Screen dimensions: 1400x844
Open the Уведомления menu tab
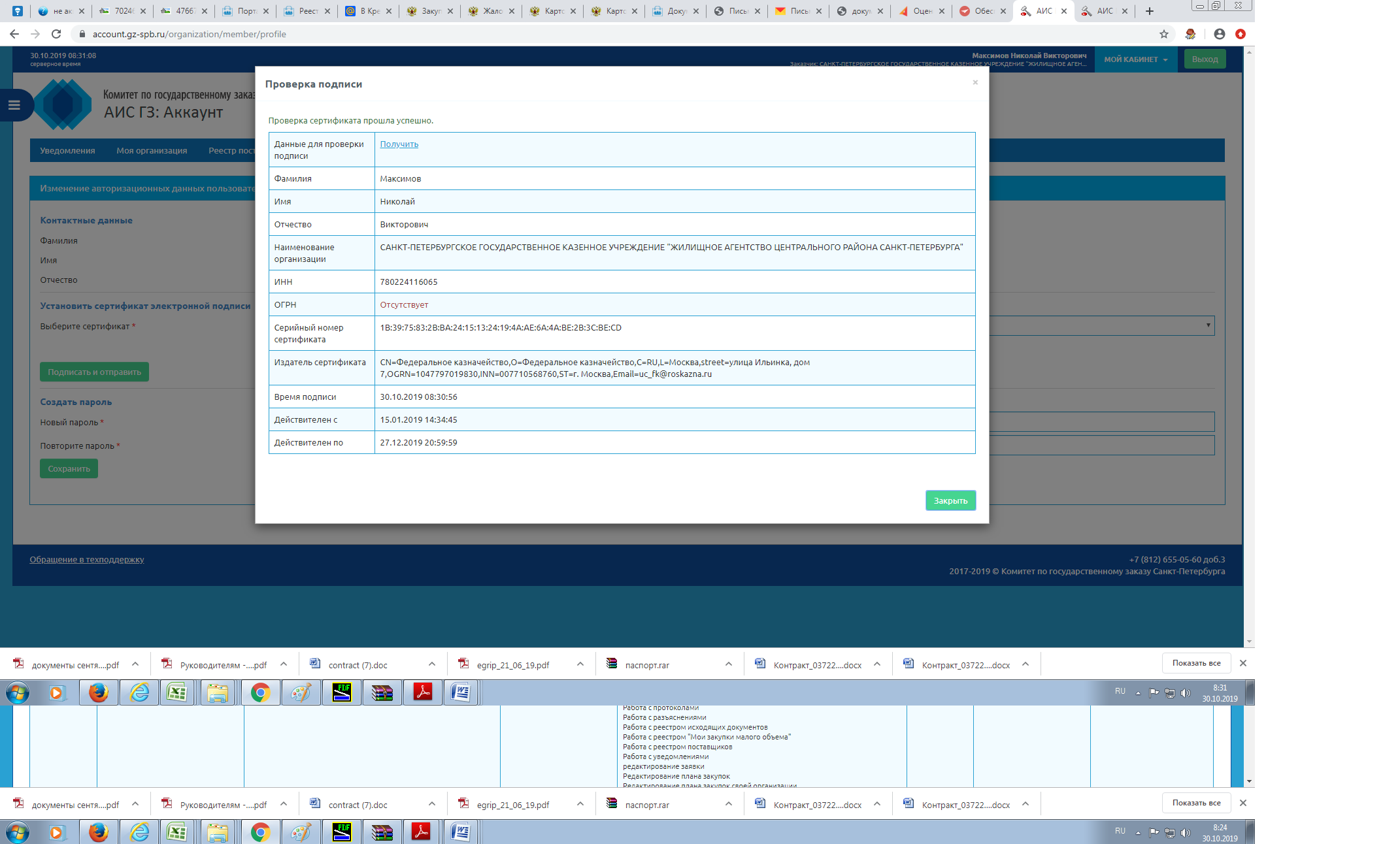click(67, 150)
